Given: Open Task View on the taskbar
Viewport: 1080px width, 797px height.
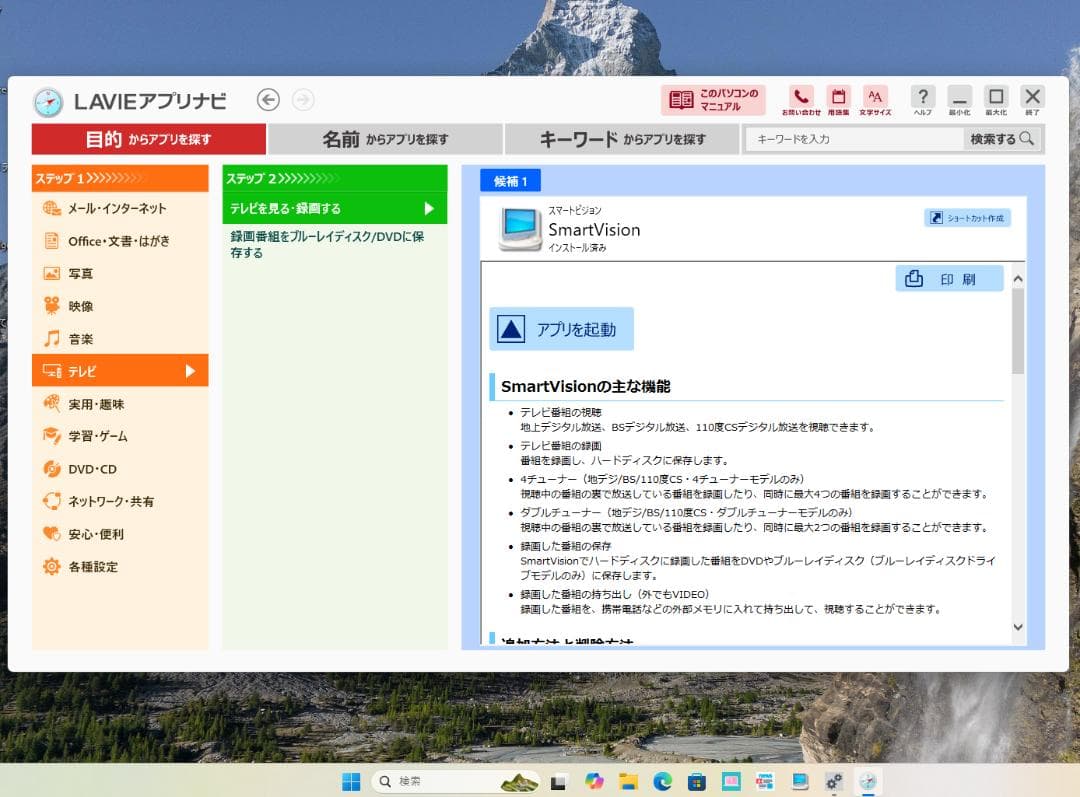Looking at the screenshot, I should (x=558, y=781).
